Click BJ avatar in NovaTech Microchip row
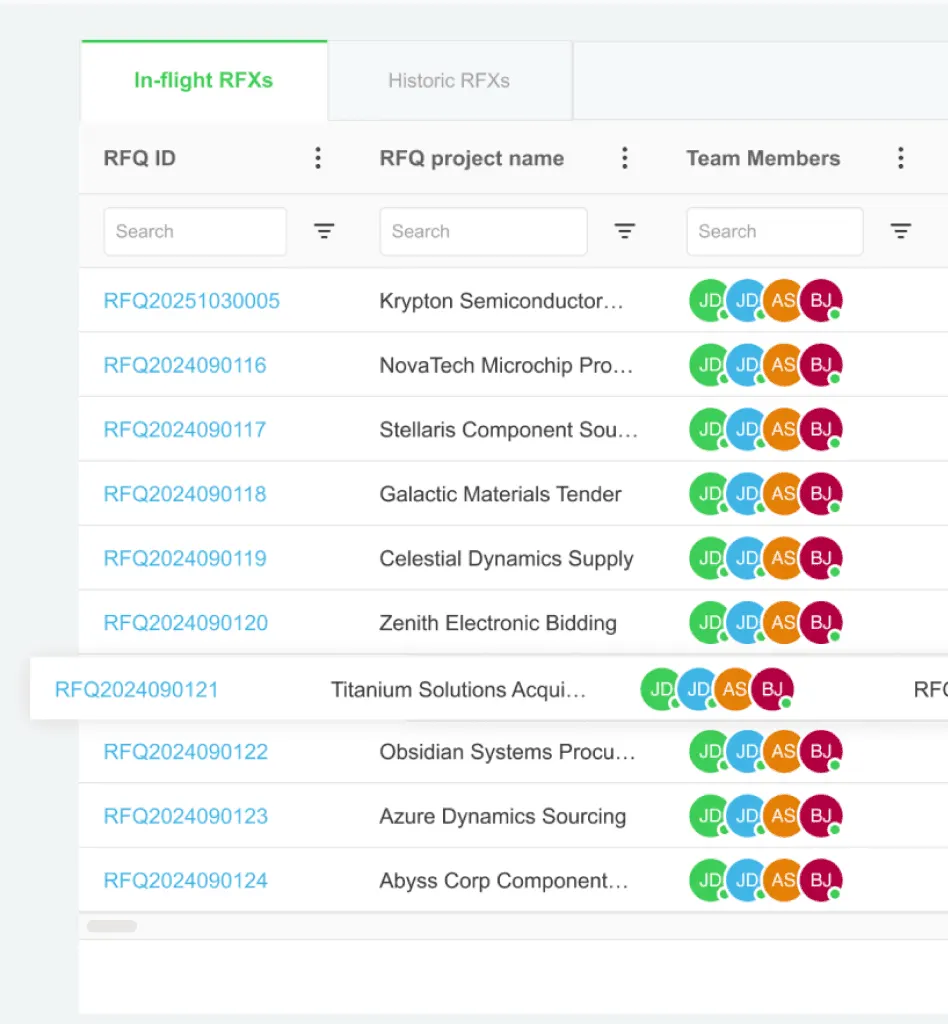The width and height of the screenshot is (948, 1024). point(821,365)
